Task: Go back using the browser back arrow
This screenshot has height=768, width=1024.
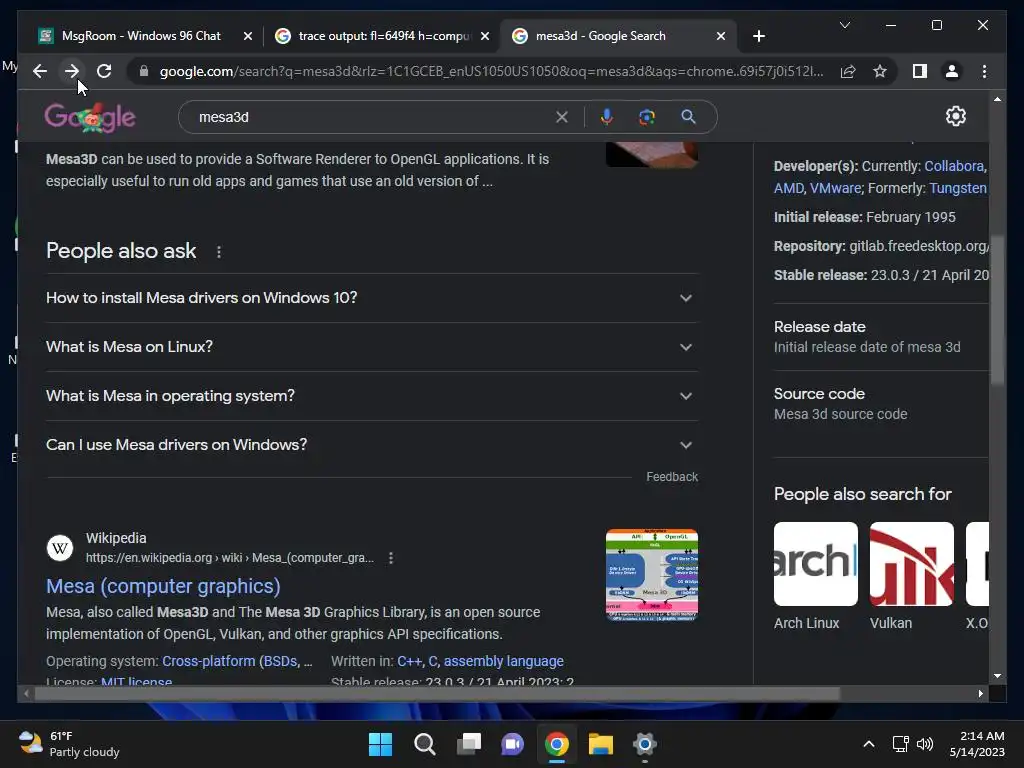Action: [40, 71]
